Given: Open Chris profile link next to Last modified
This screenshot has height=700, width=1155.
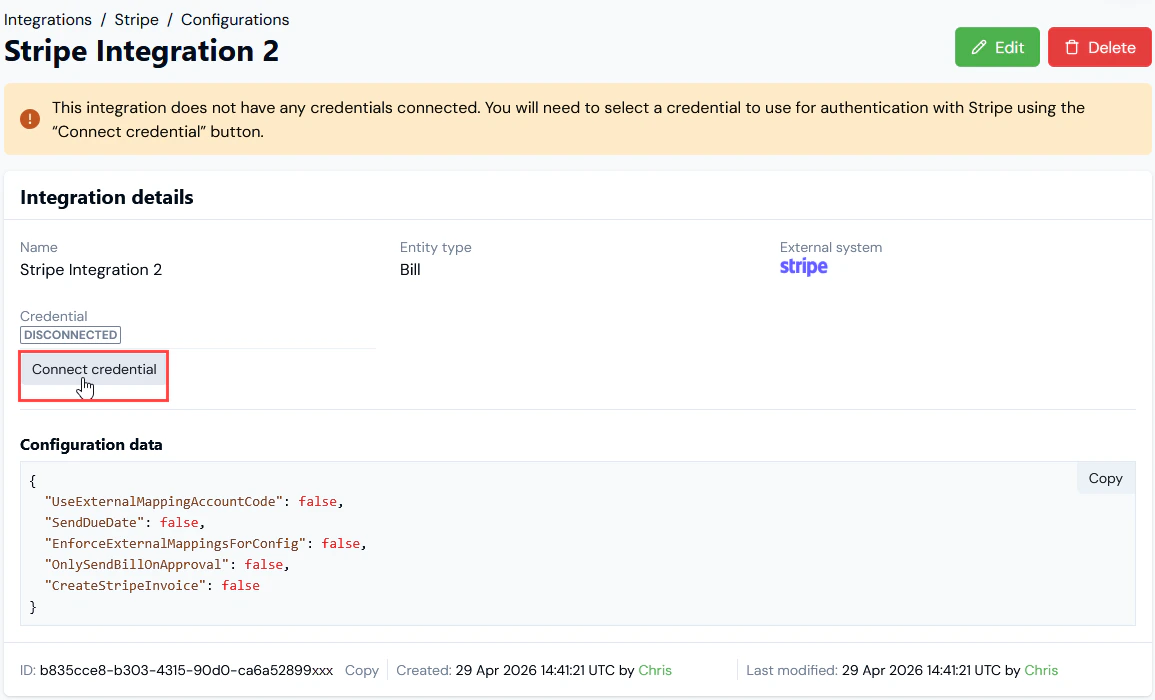Looking at the screenshot, I should pos(1041,671).
